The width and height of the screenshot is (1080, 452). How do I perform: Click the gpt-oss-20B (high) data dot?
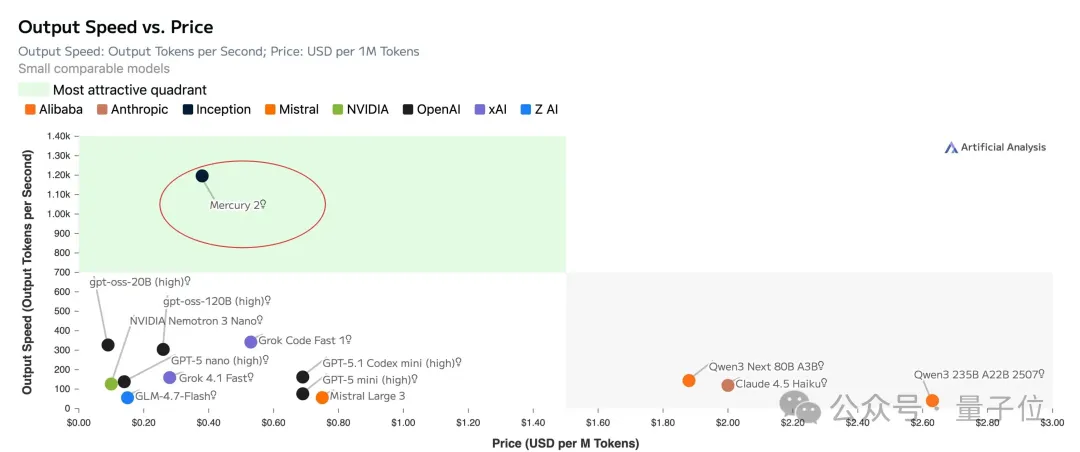point(108,345)
